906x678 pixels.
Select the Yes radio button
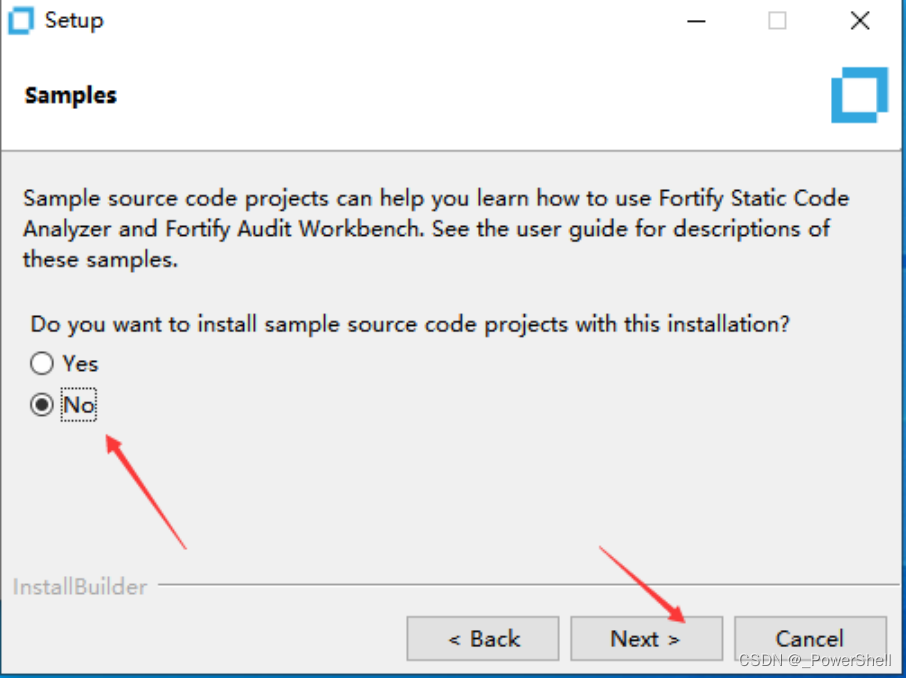click(42, 364)
